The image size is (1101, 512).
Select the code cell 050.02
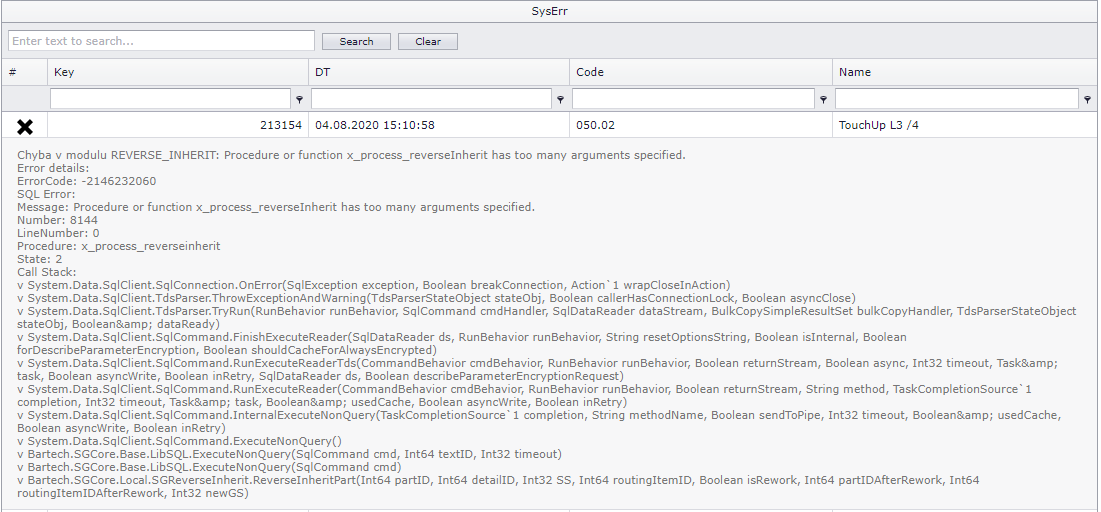701,126
